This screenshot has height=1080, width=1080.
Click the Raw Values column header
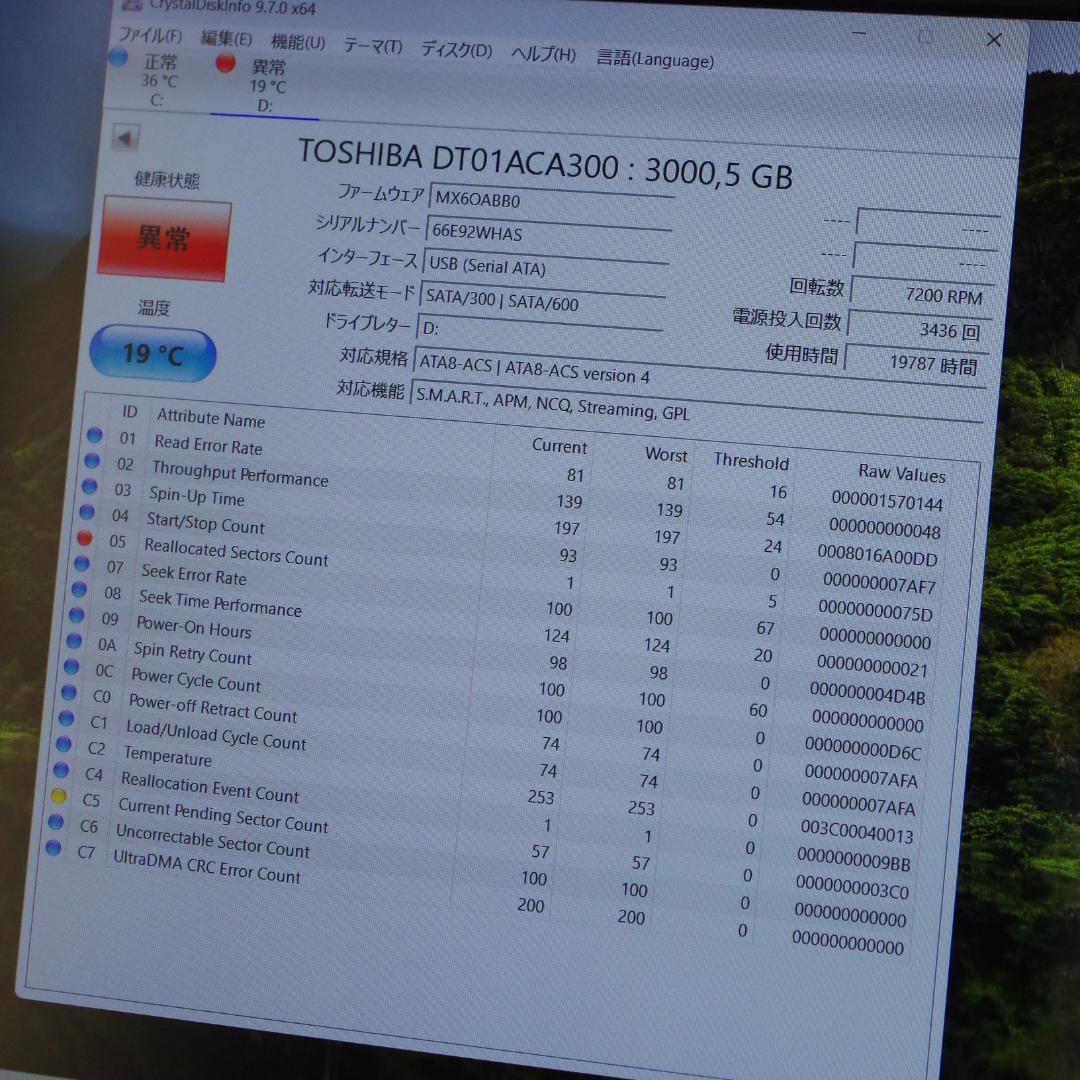click(902, 473)
